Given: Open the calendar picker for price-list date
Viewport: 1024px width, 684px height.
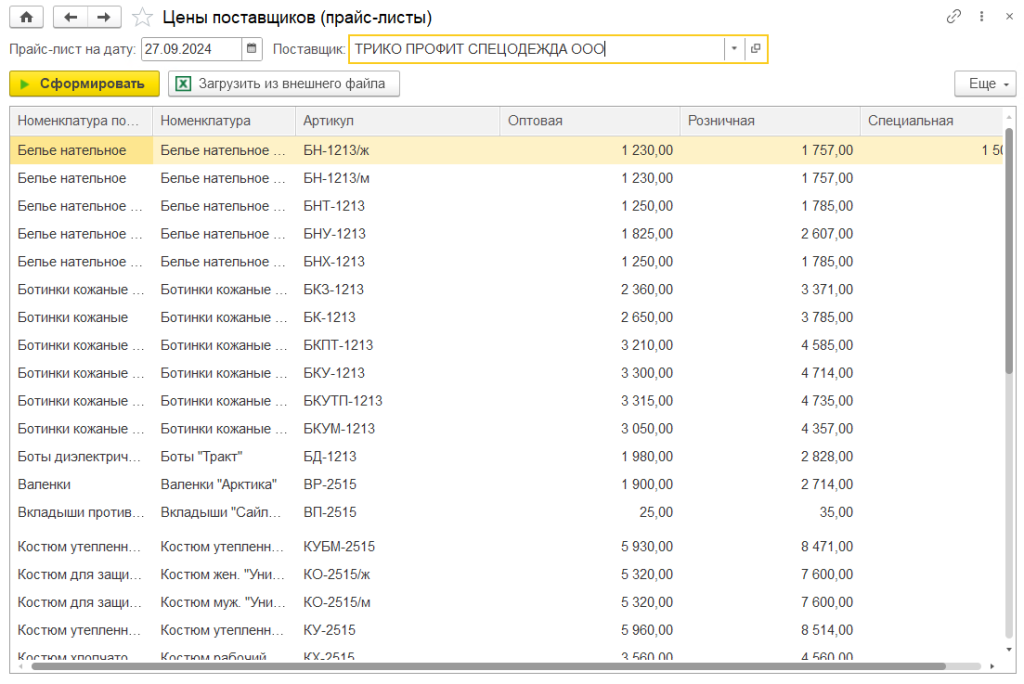Looking at the screenshot, I should [x=252, y=49].
